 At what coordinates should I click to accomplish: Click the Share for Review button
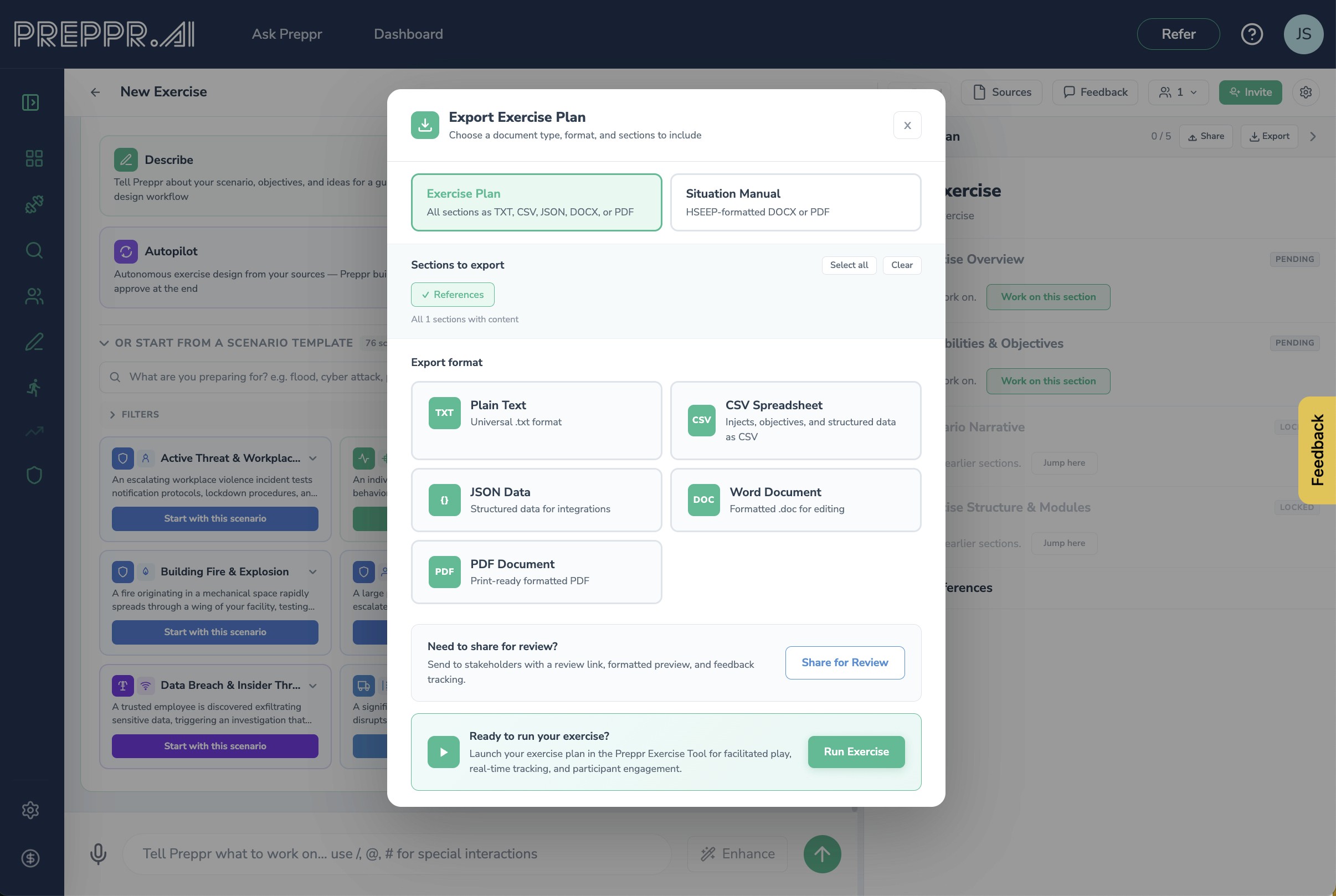tap(844, 663)
